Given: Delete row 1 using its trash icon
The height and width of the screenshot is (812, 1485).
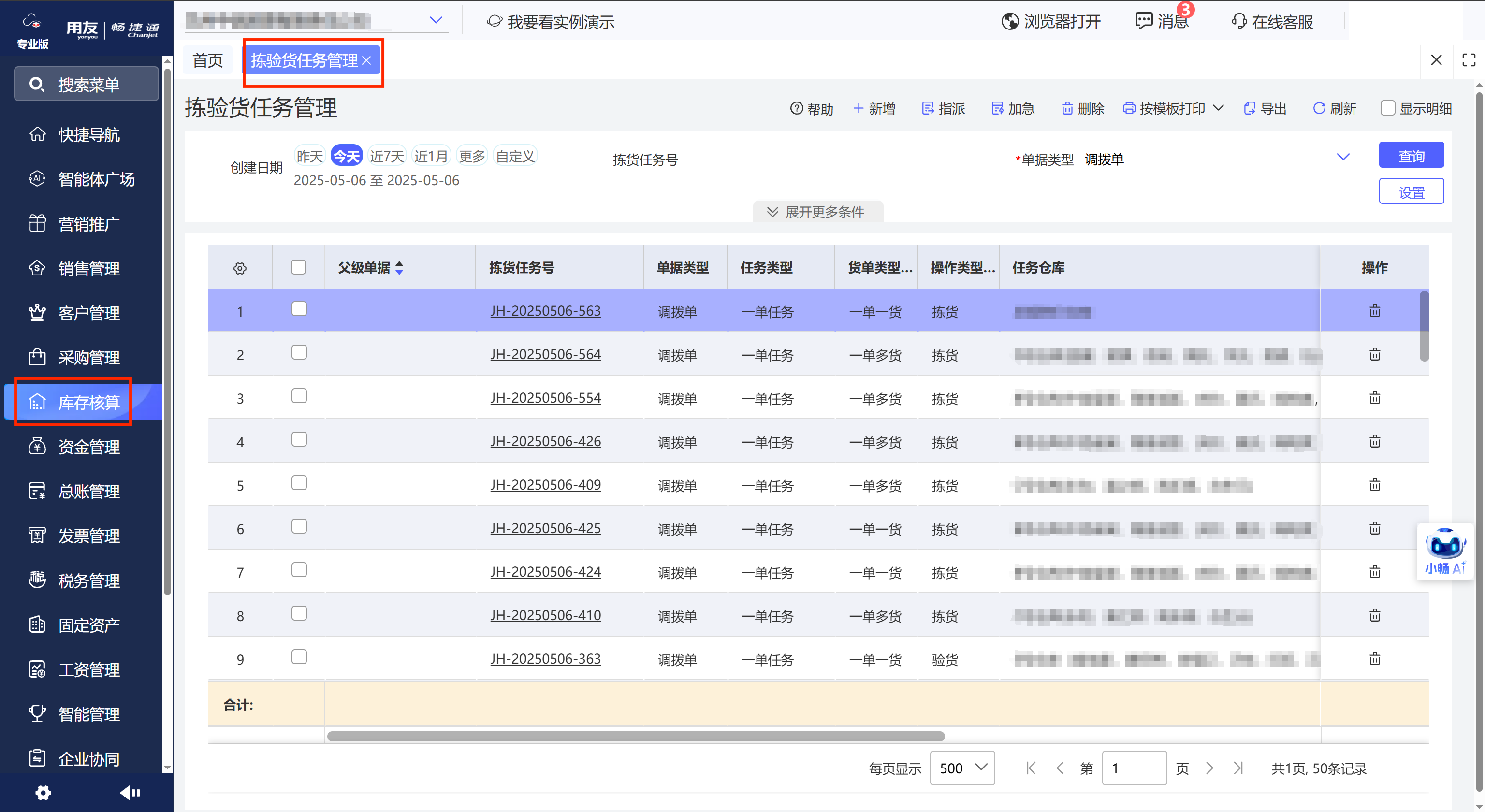Looking at the screenshot, I should click(1375, 311).
